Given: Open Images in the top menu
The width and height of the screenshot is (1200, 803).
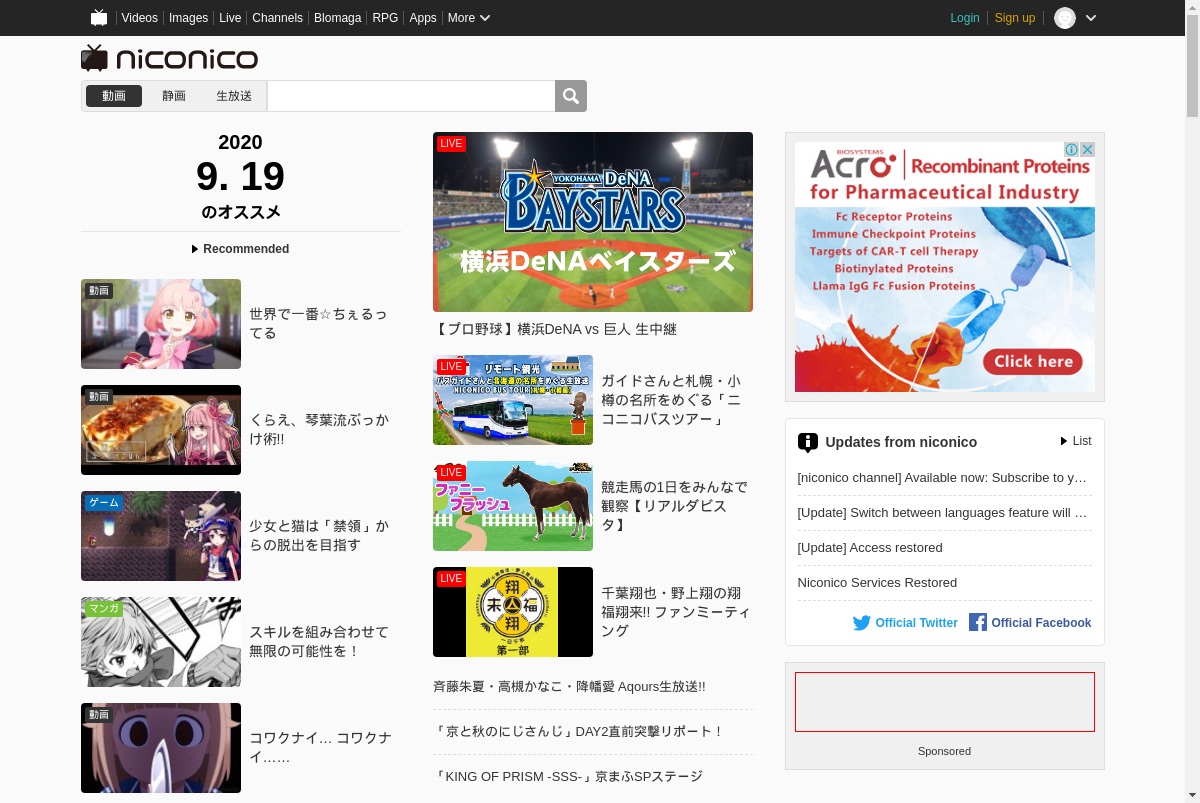Looking at the screenshot, I should 188,18.
